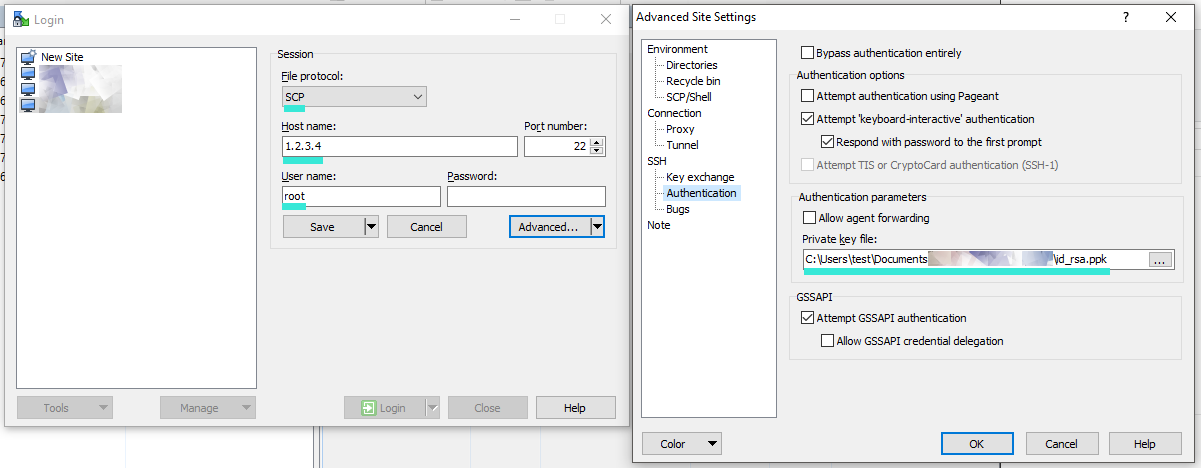The image size is (1201, 468).
Task: Toggle Respond with password to first prompt
Action: point(827,142)
